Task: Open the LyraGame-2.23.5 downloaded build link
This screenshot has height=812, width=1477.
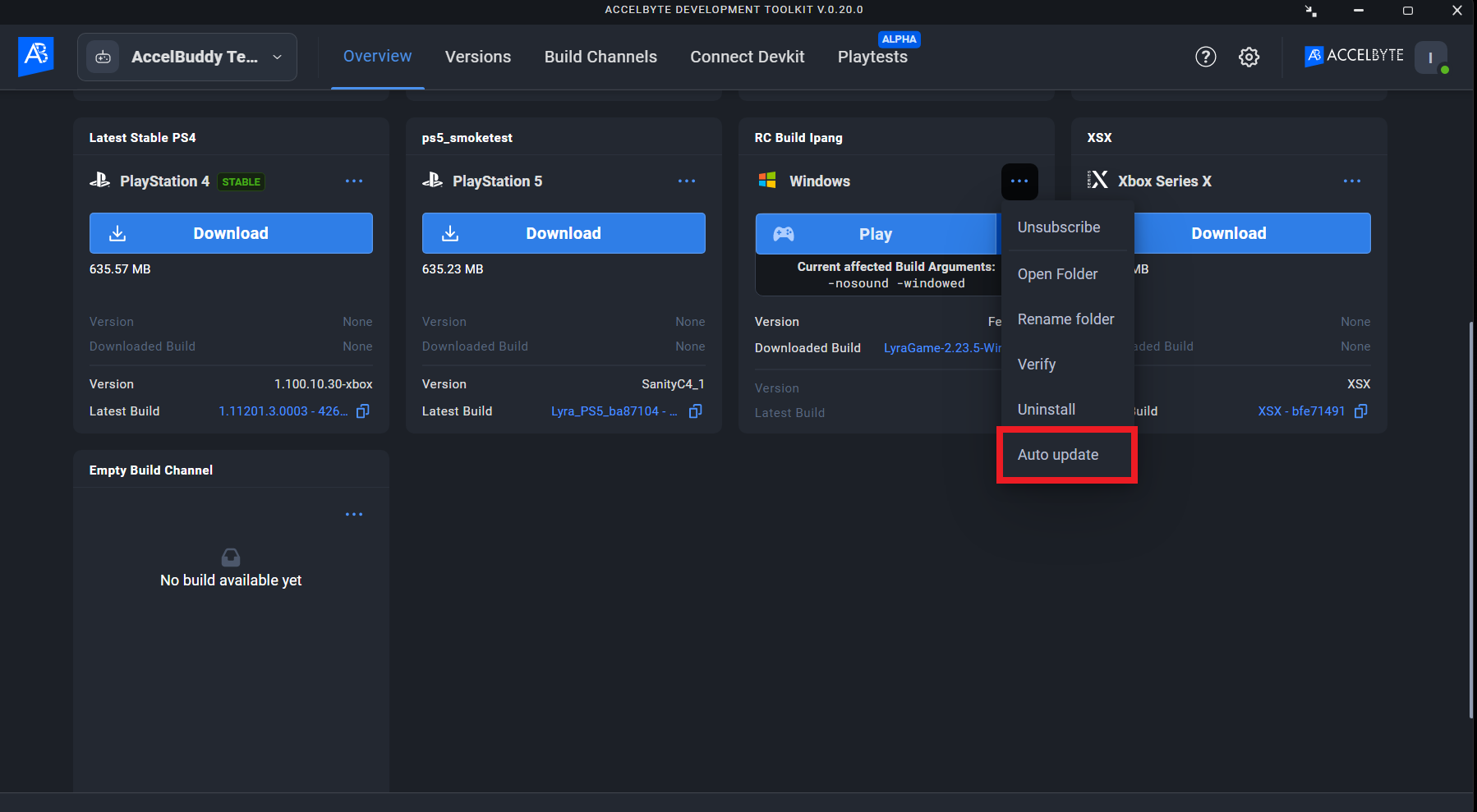Action: point(942,348)
